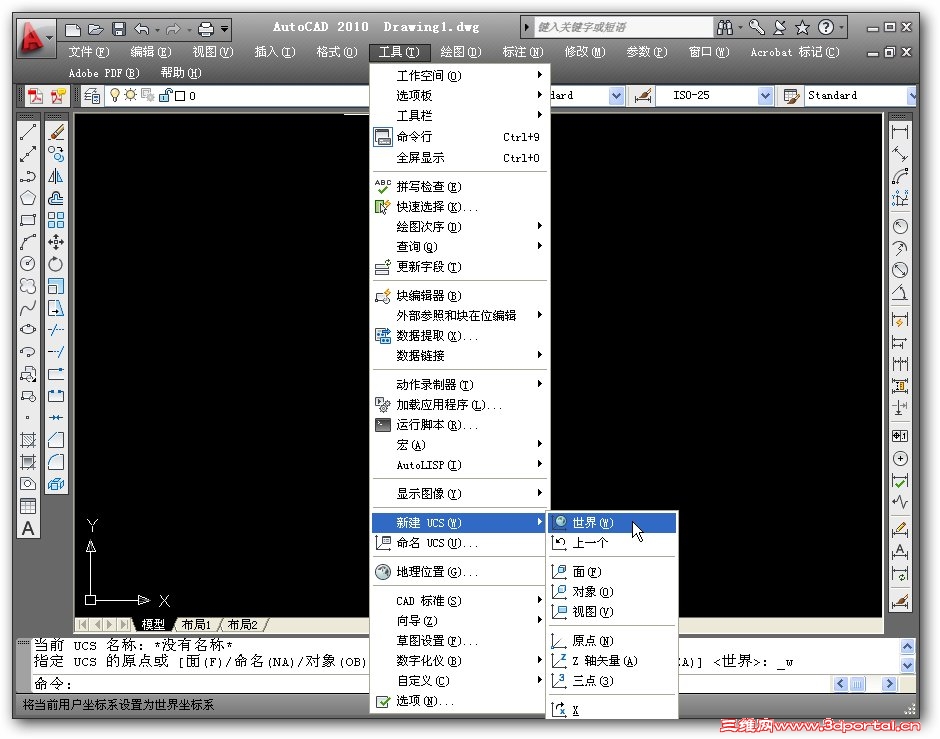The width and height of the screenshot is (940, 739).
Task: Click the layer 0 color swatch
Action: pos(180,96)
